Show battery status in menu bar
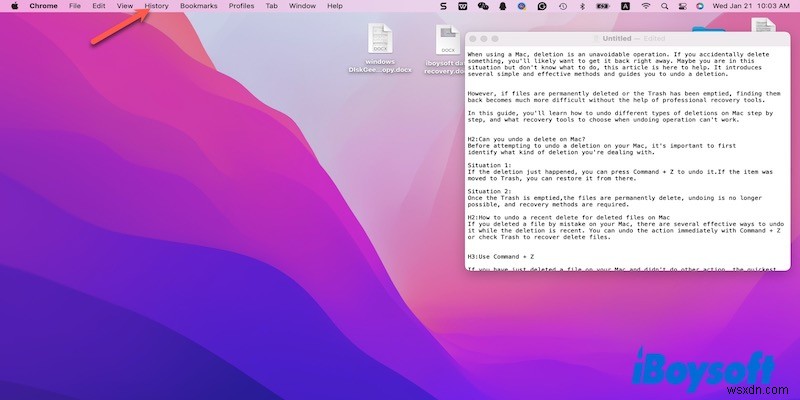Viewport: 800px width, 400px height. 603,6
